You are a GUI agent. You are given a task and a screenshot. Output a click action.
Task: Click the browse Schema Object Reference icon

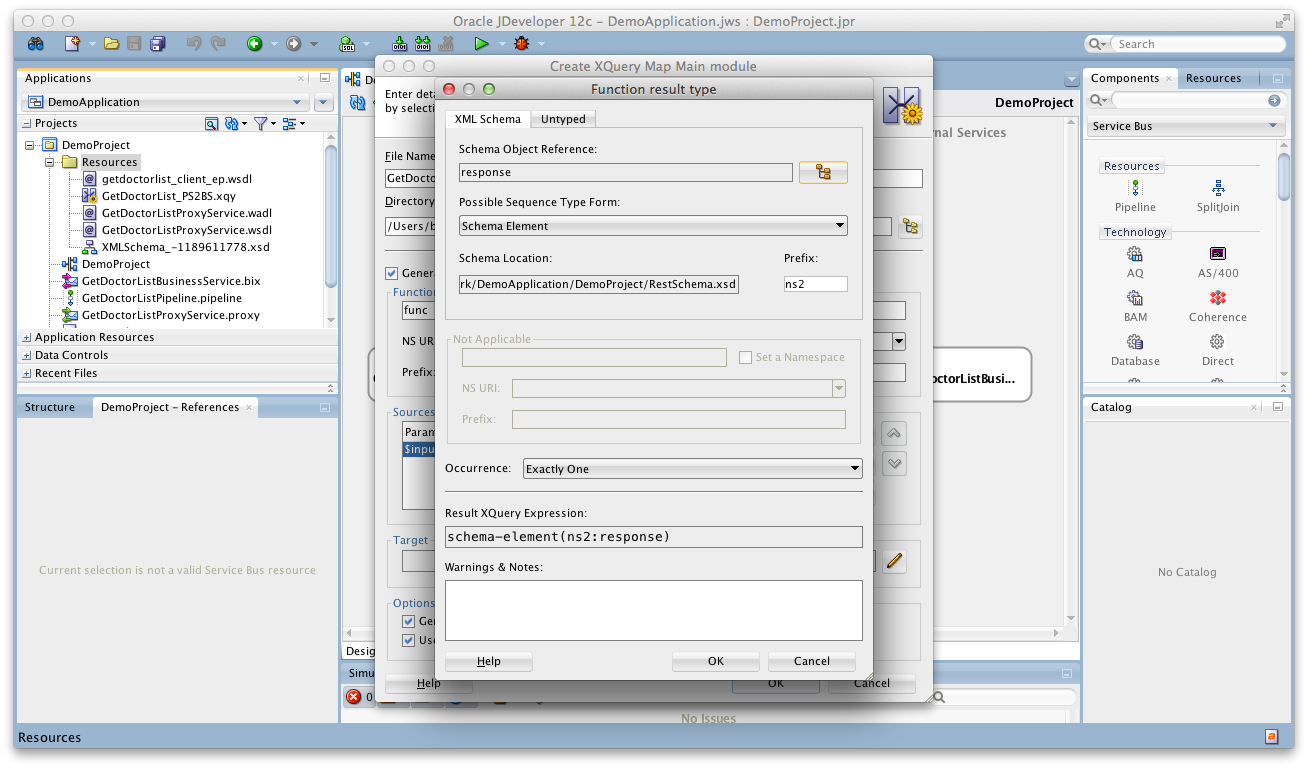822,172
